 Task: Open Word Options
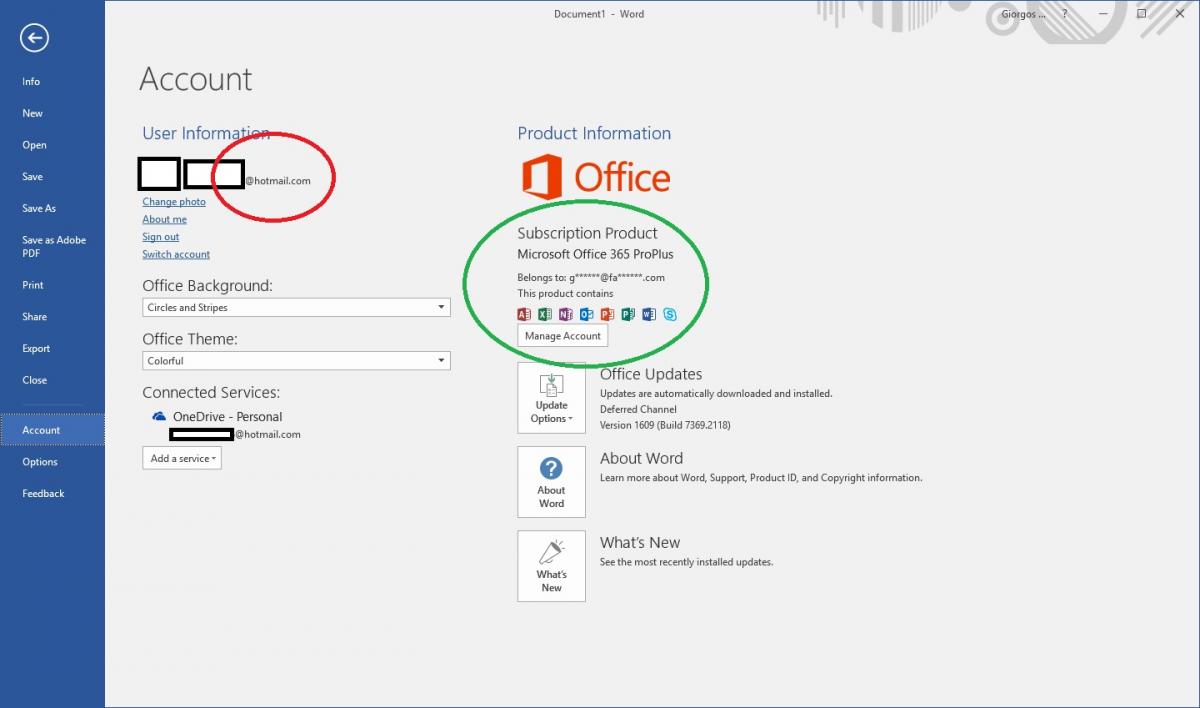(40, 462)
